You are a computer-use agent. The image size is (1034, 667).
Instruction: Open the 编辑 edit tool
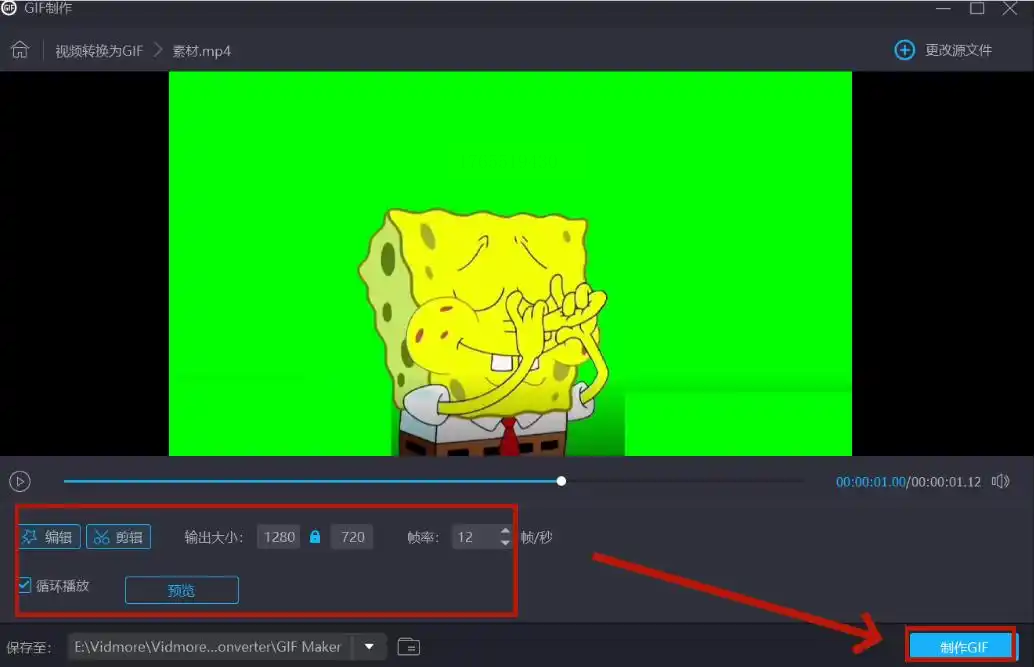coord(49,537)
